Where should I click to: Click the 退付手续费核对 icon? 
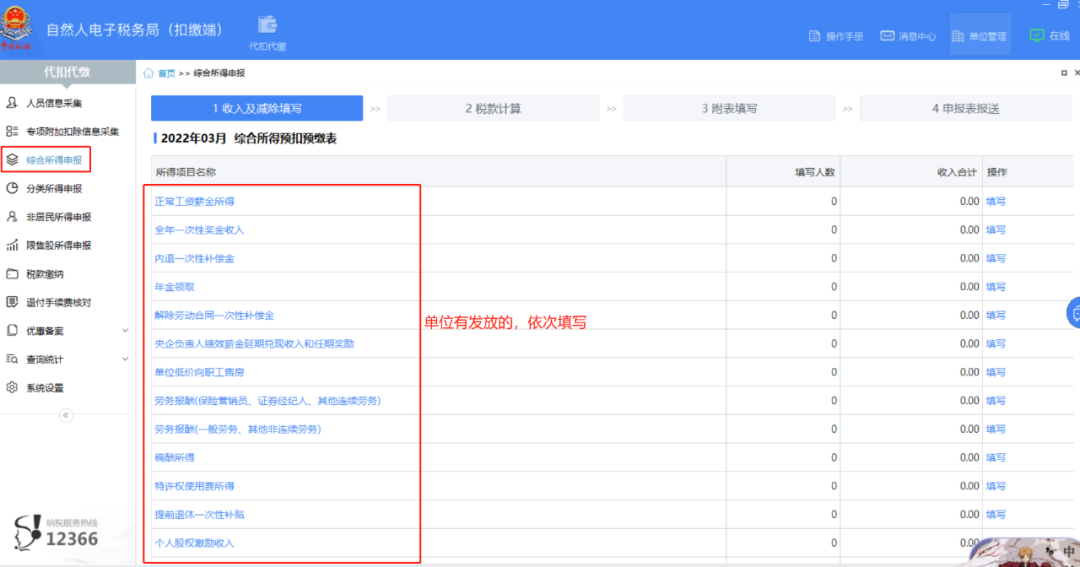point(12,302)
